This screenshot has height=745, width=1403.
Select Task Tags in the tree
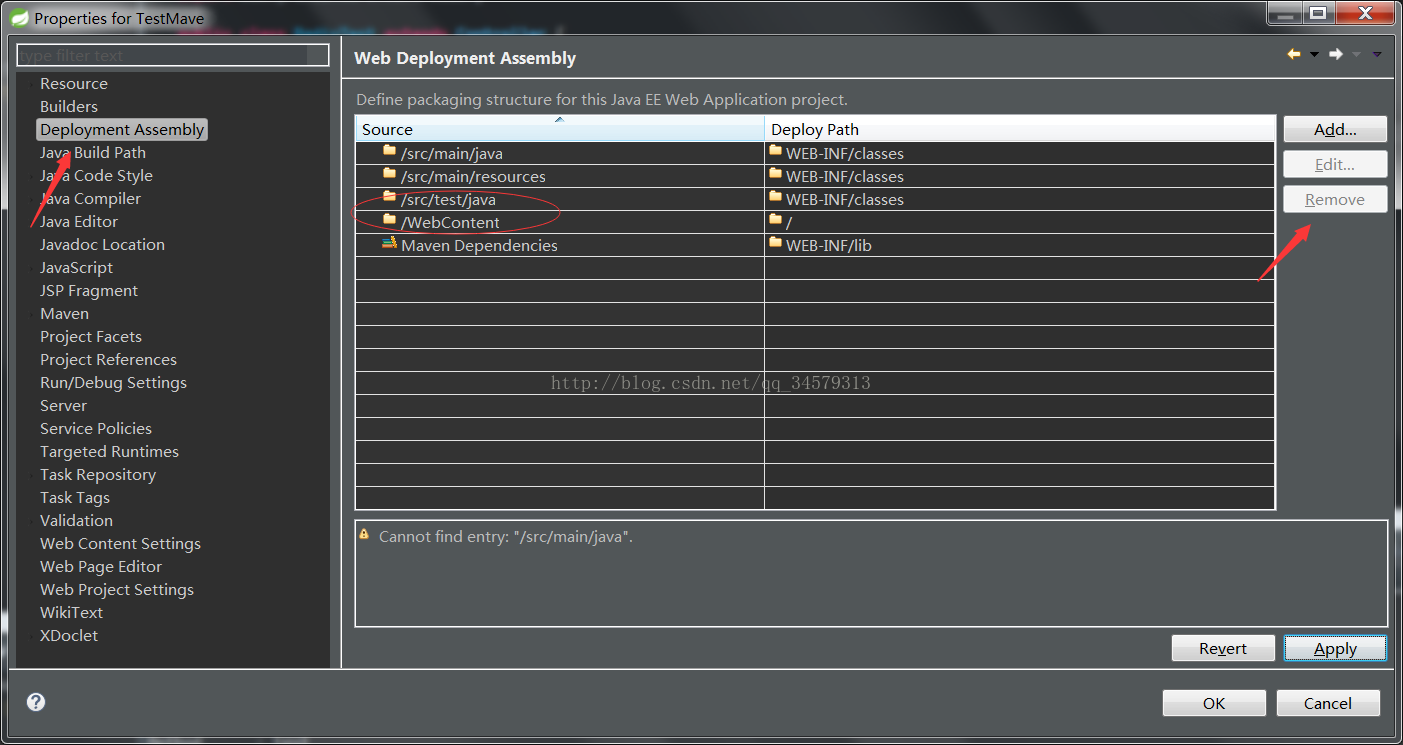(75, 498)
